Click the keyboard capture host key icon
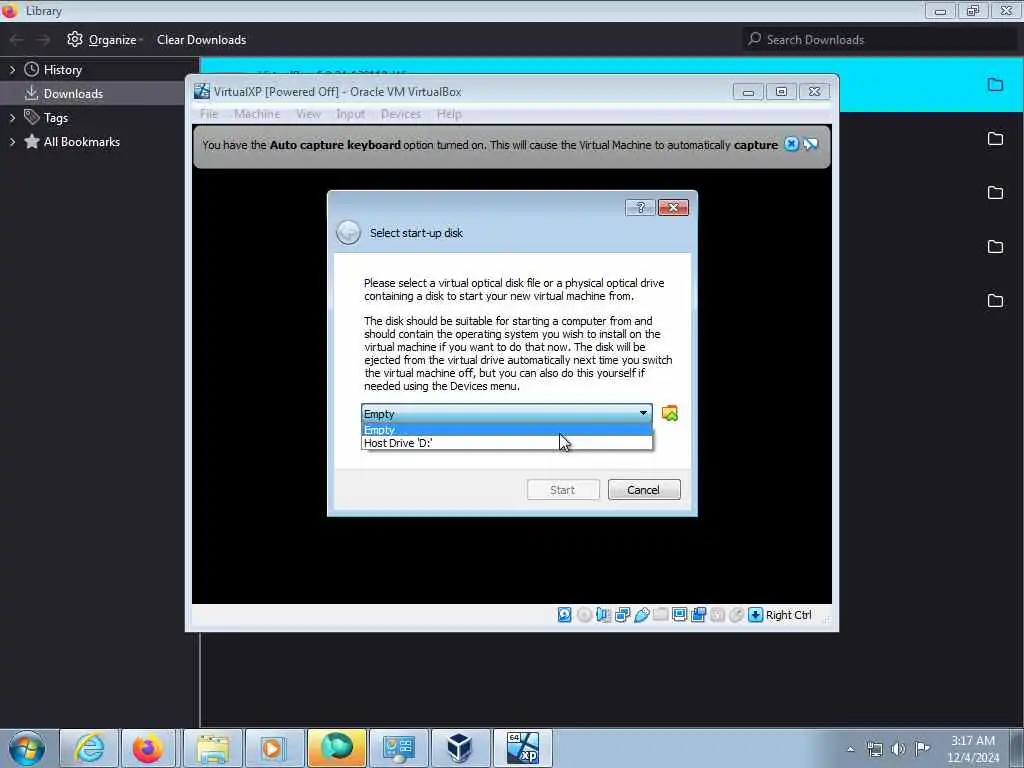Screen dimensions: 1024x768 click(755, 615)
